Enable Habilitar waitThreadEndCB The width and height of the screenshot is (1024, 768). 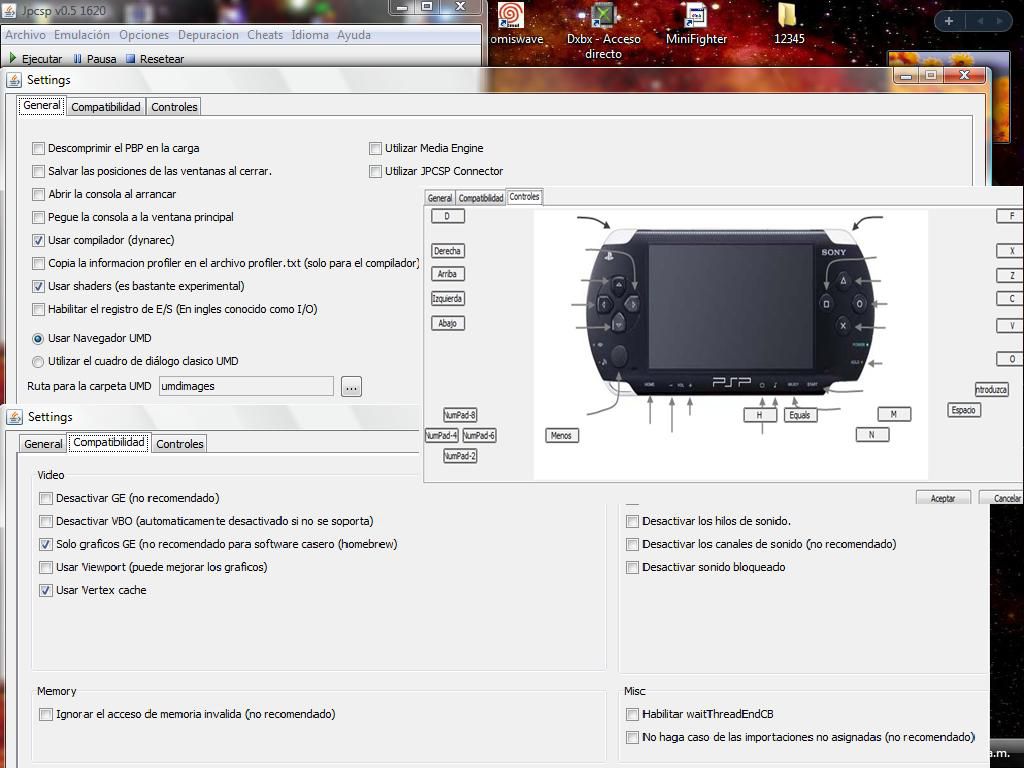[x=632, y=714]
